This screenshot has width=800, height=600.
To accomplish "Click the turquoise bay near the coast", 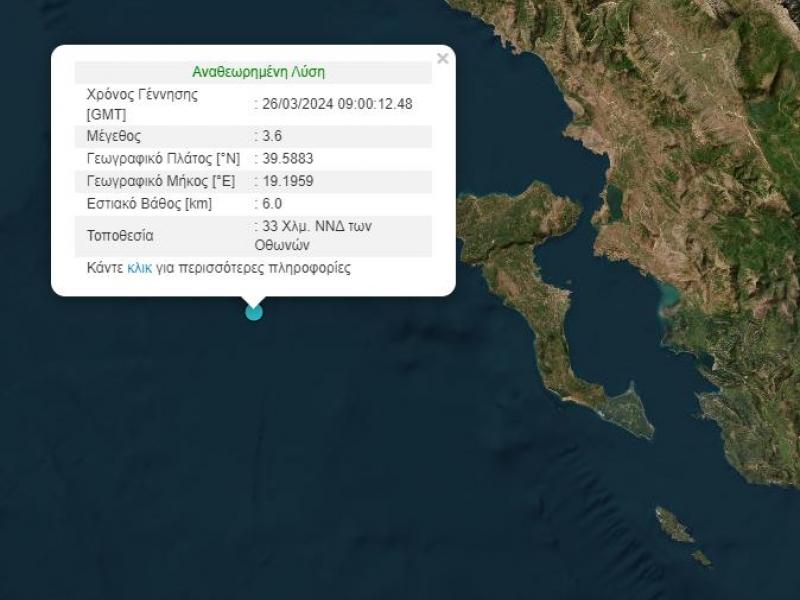I will click(668, 297).
